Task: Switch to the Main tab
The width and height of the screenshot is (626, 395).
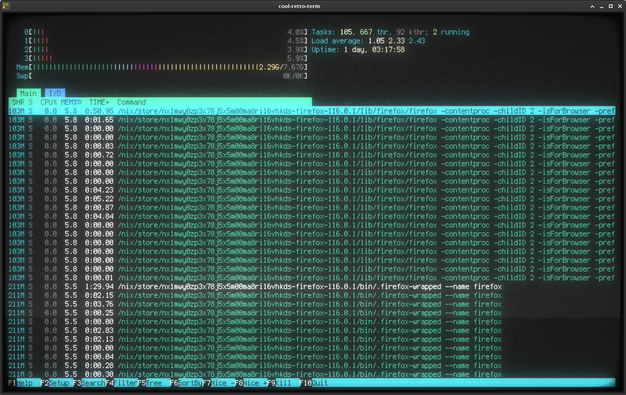Action: (28, 93)
